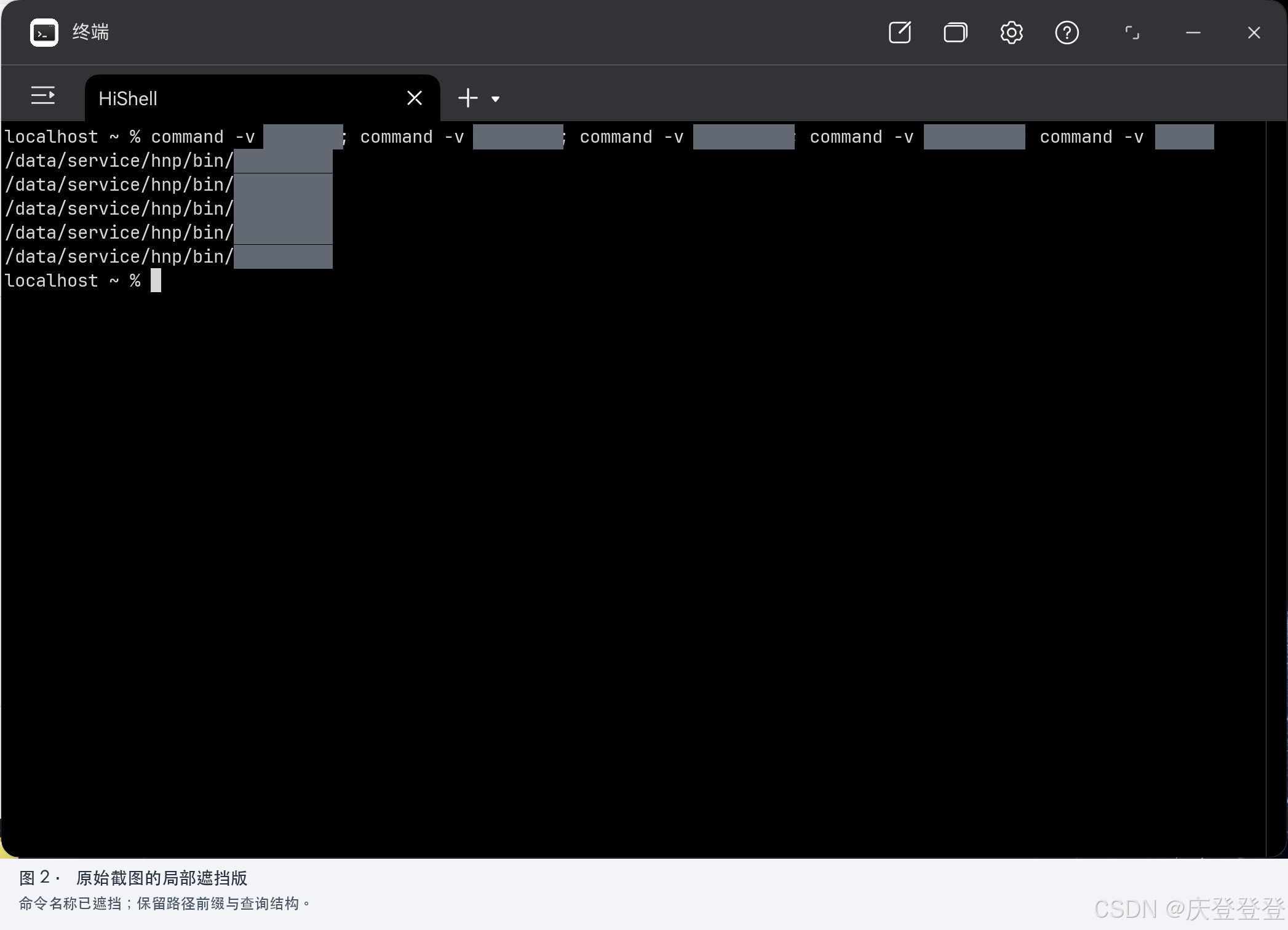Open the sidebar list menu icon
The image size is (1288, 930).
point(43,95)
